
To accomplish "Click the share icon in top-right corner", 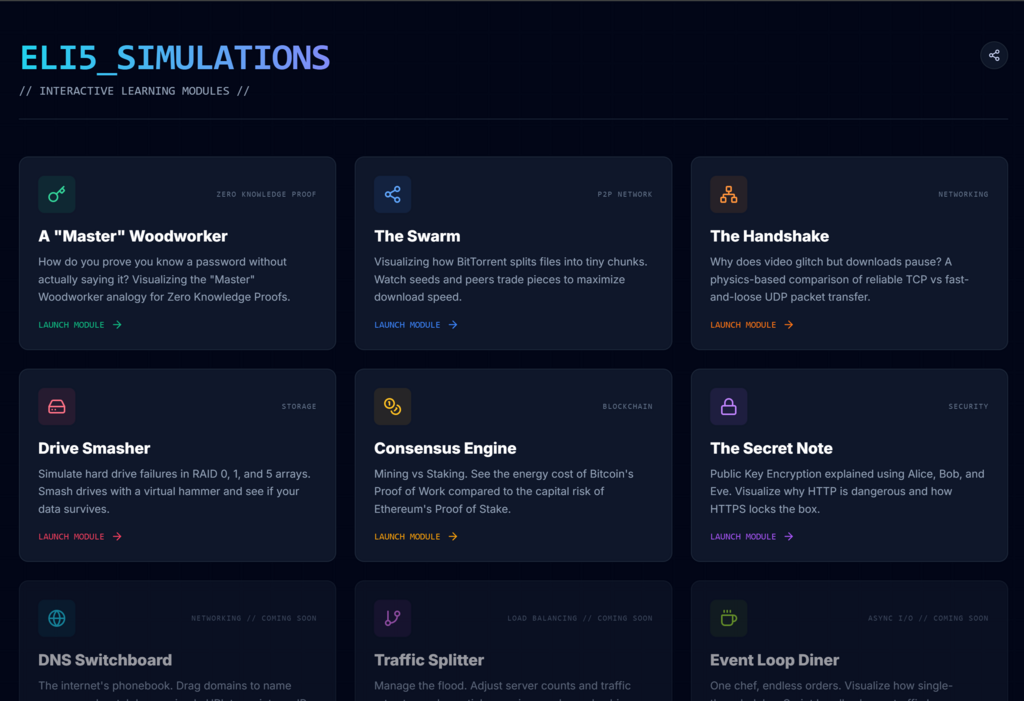I will (993, 55).
